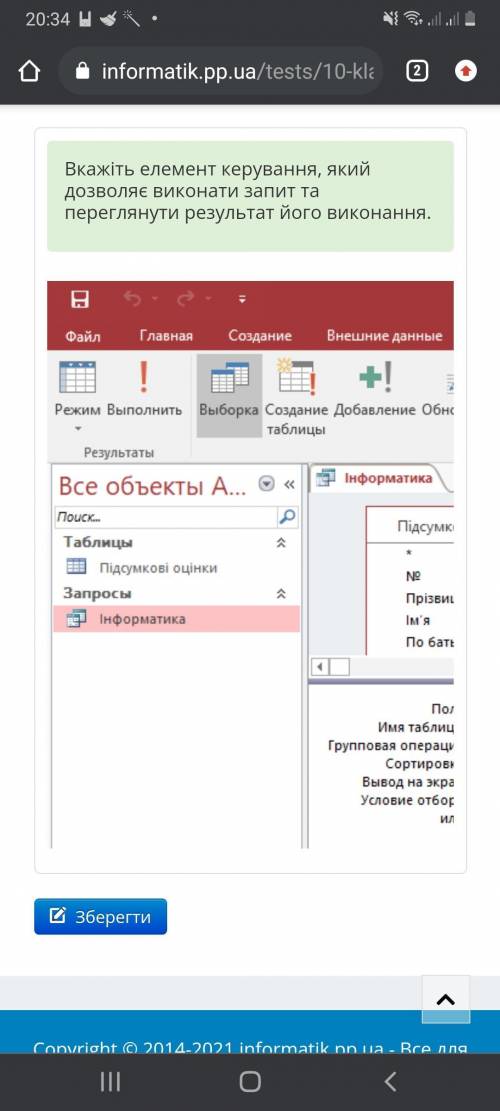
Task: Click the Групповая операция row label
Action: click(x=391, y=745)
